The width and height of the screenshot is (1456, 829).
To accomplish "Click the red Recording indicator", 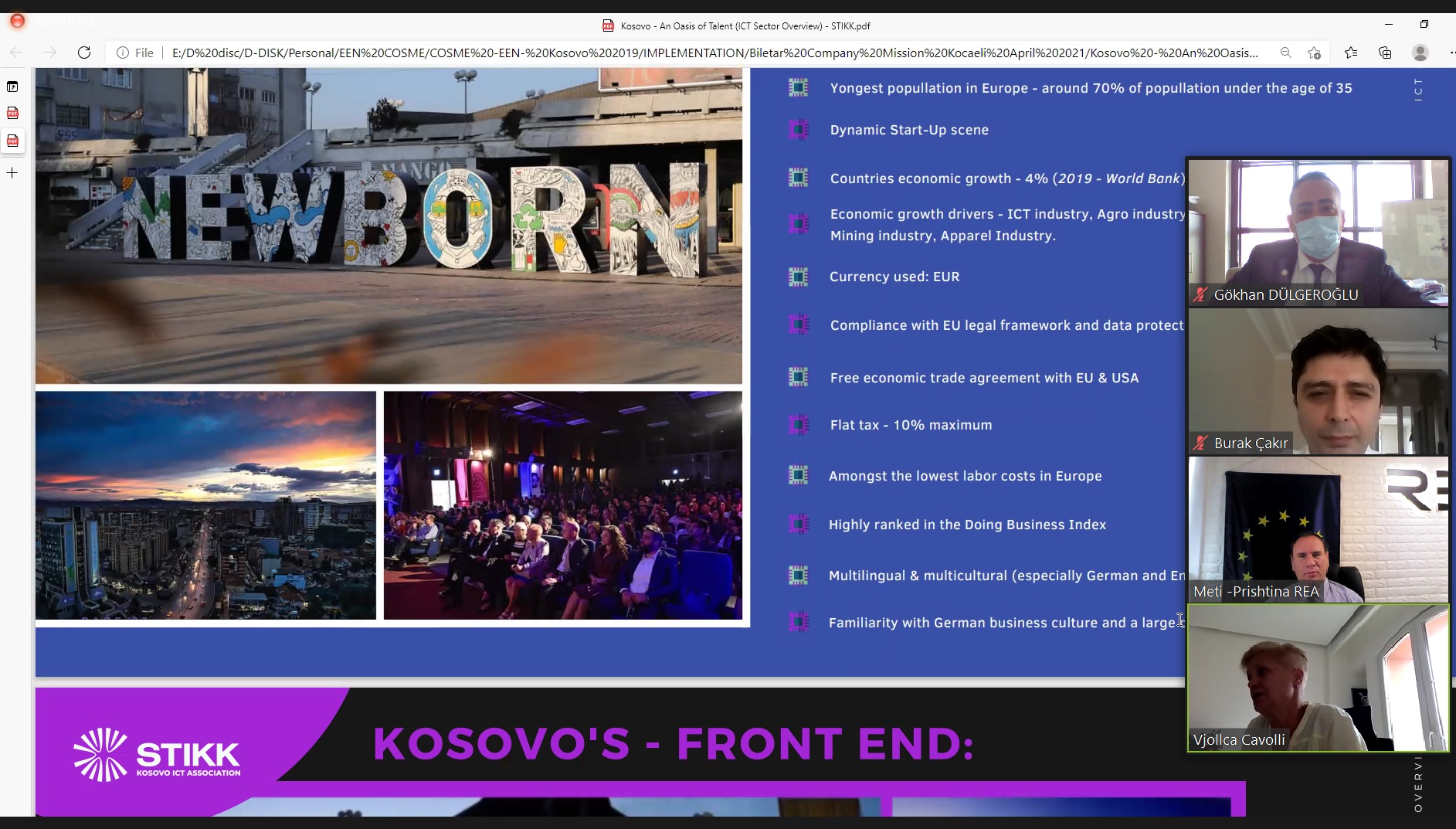I will click(x=18, y=21).
